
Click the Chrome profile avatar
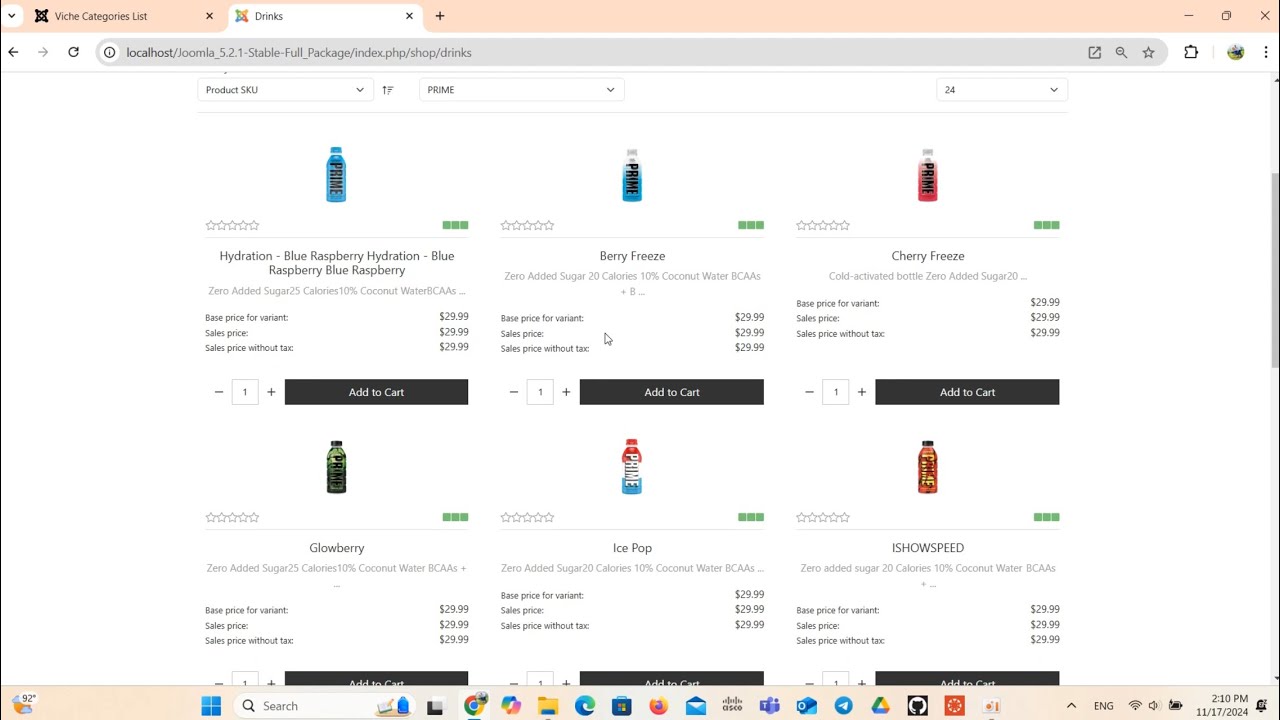[x=1236, y=52]
